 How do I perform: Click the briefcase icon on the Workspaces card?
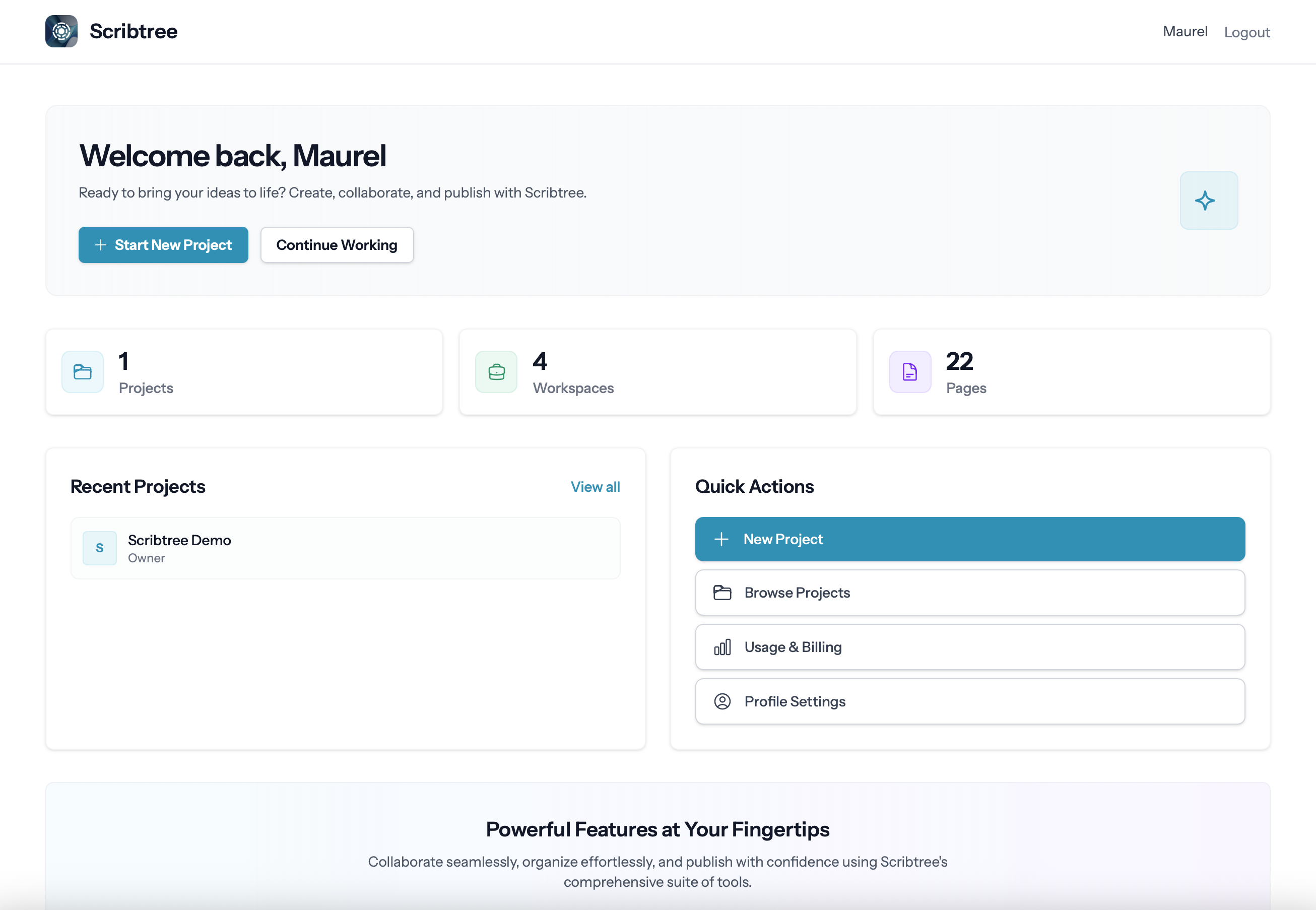[x=496, y=372]
